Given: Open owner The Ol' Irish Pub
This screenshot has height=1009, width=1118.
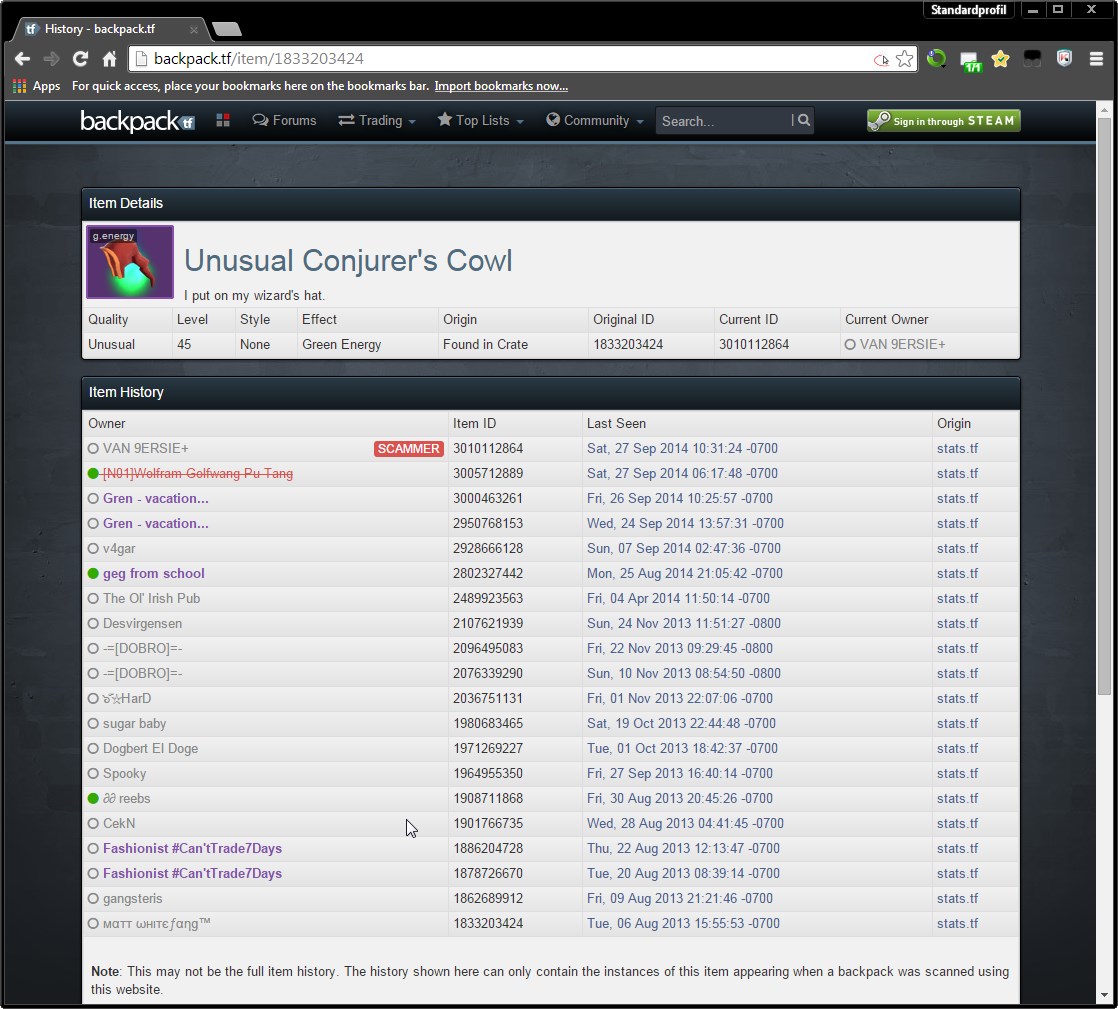Looking at the screenshot, I should point(151,598).
